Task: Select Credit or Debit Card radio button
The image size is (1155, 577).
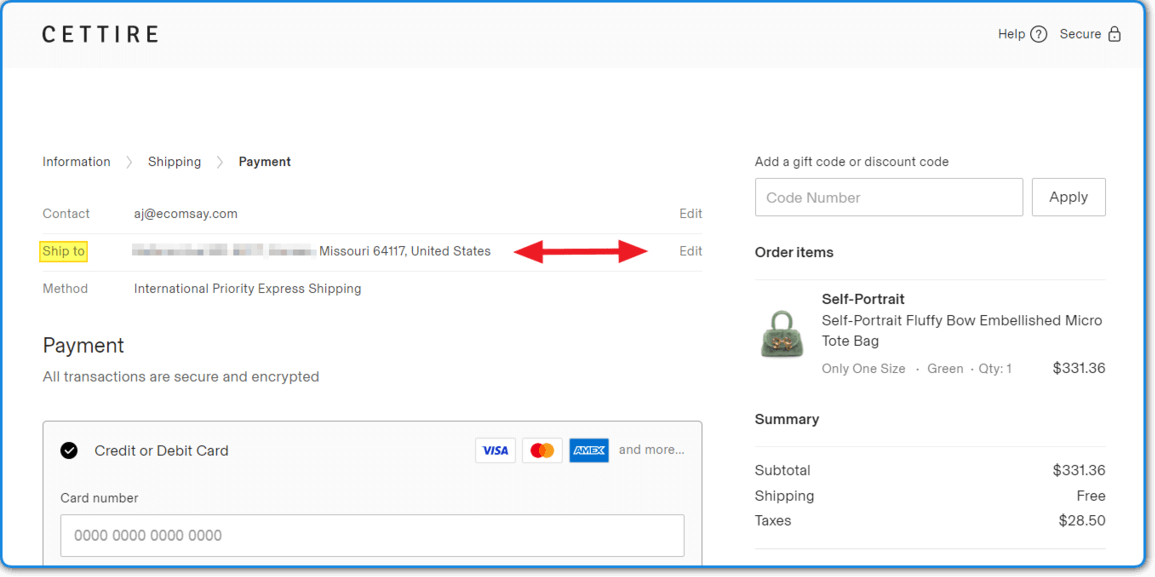Action: click(69, 450)
